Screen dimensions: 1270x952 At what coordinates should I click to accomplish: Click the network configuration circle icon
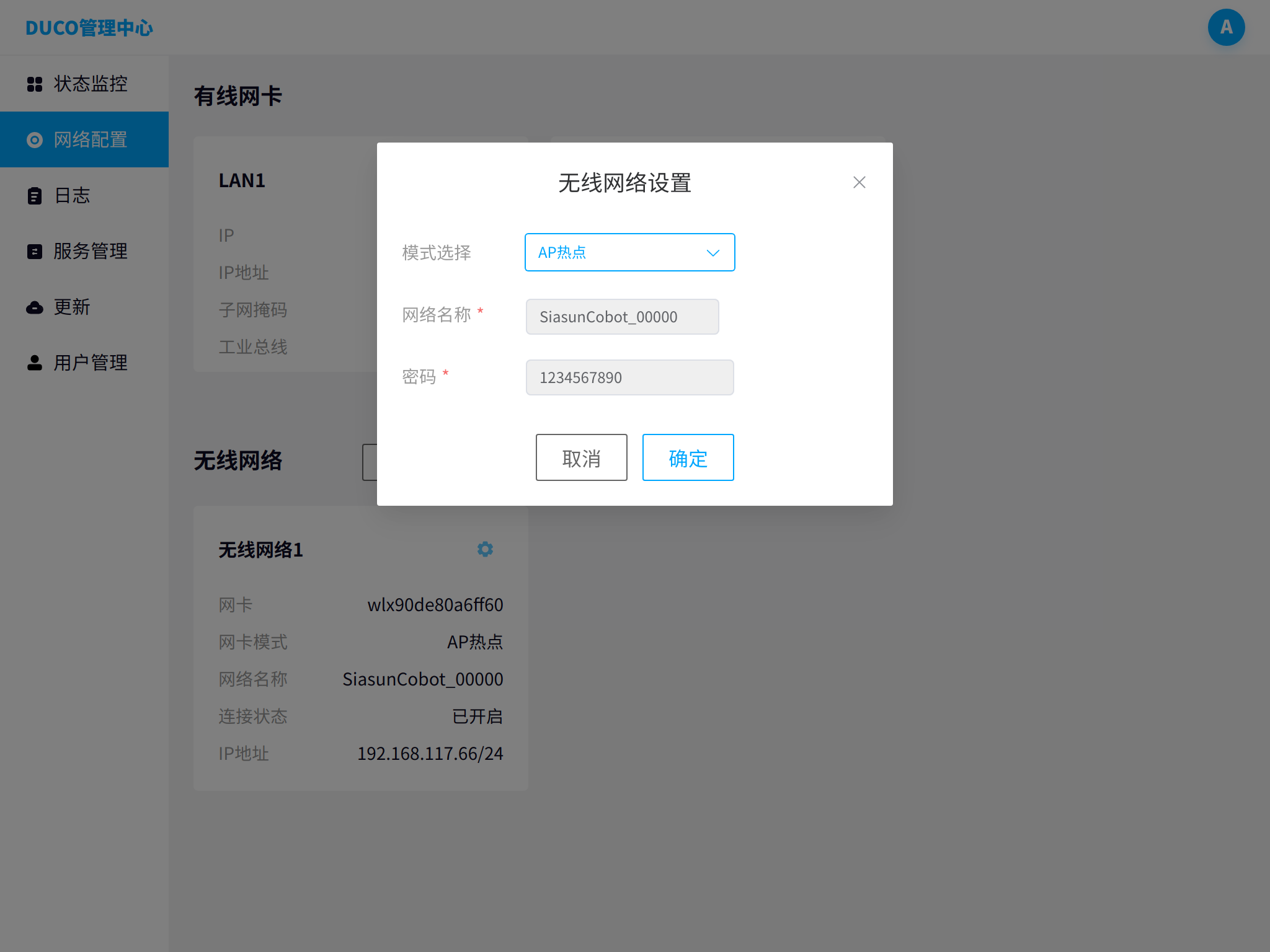coord(35,140)
